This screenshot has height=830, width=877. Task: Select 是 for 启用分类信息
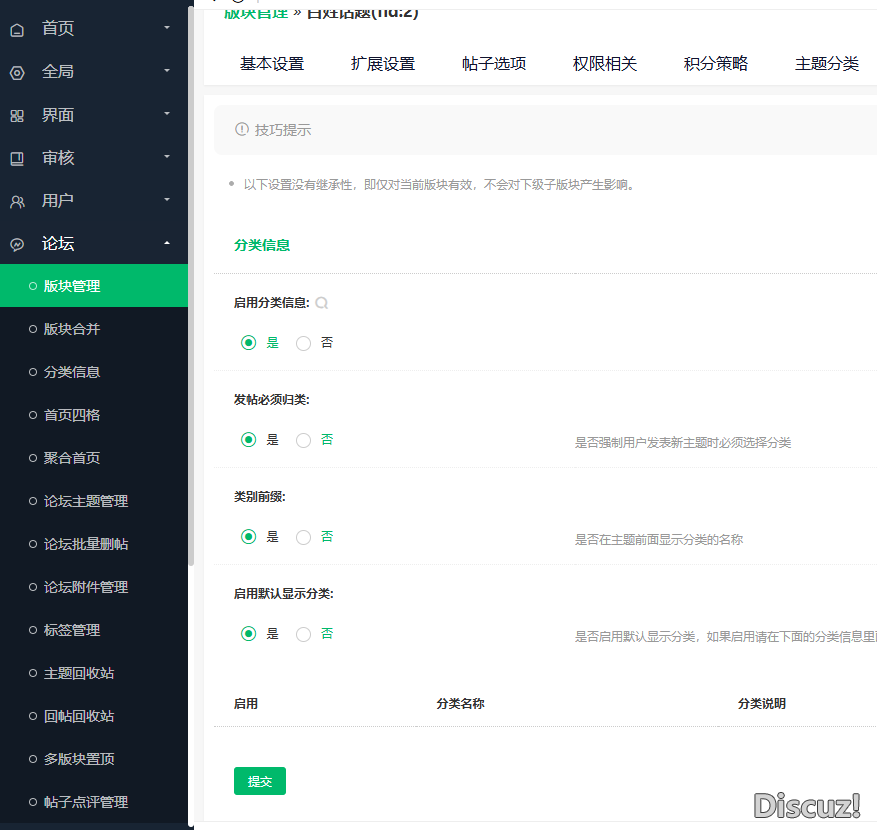248,343
